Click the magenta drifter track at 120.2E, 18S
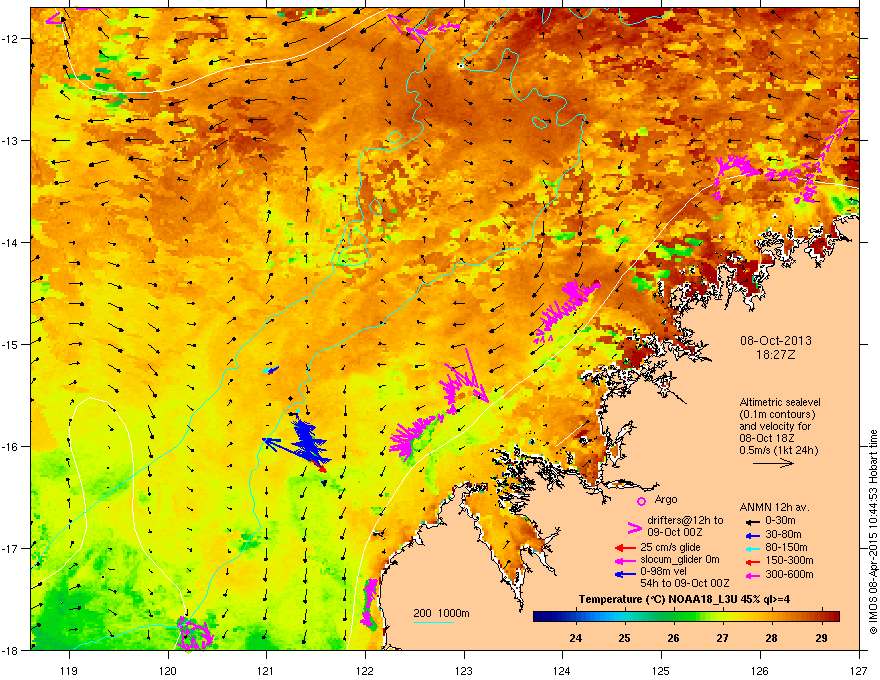The width and height of the screenshot is (880, 680). tap(195, 633)
